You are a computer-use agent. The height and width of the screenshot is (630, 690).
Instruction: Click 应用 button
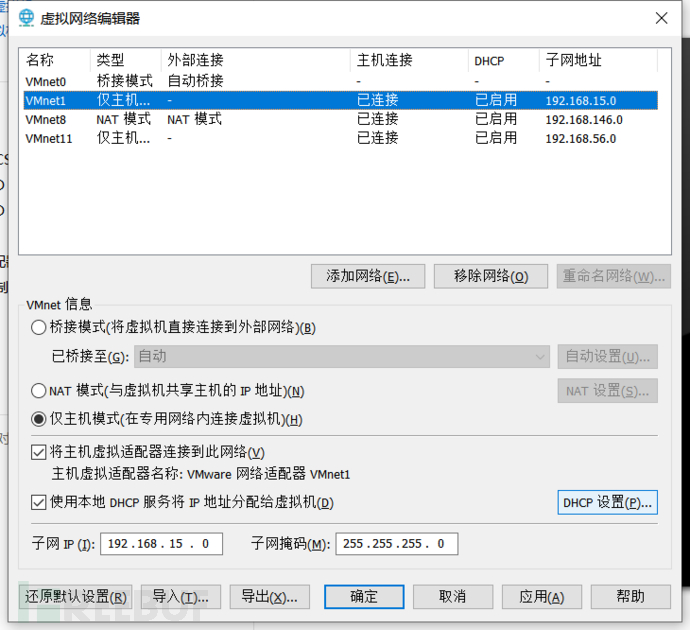(x=542, y=597)
